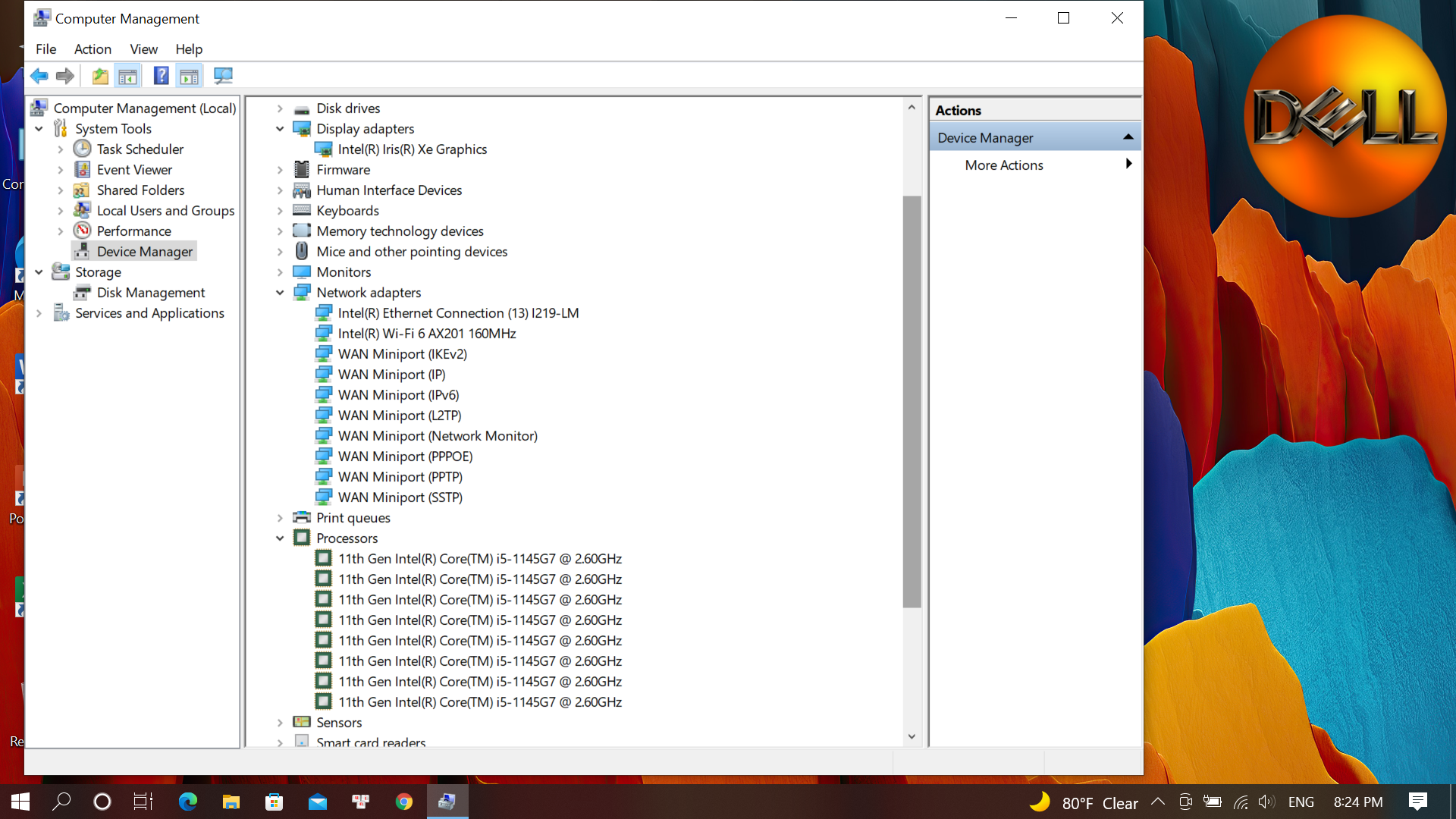Collapse the Network adapters category

280,293
